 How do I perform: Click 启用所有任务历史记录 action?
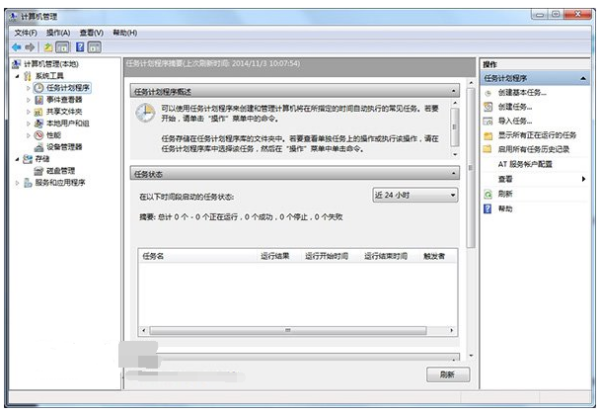(x=533, y=149)
